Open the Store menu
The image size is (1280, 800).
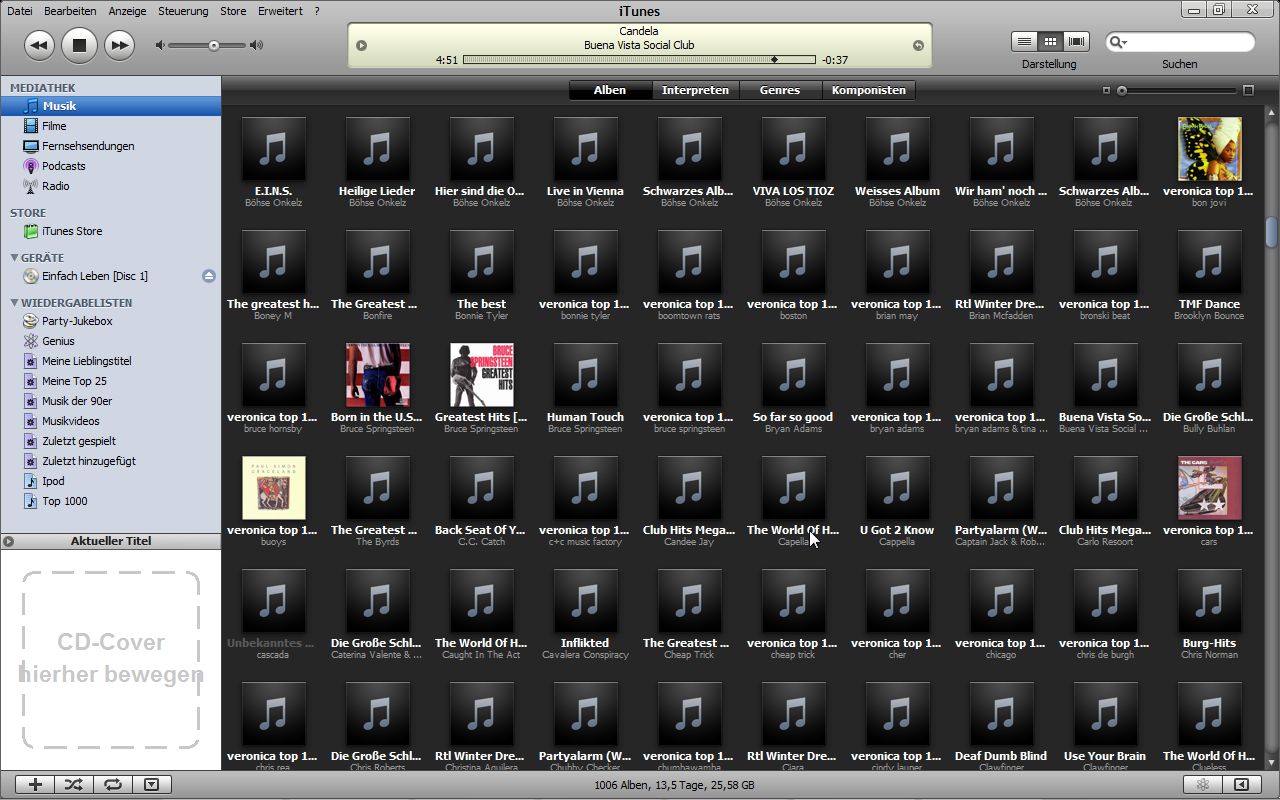tap(233, 11)
